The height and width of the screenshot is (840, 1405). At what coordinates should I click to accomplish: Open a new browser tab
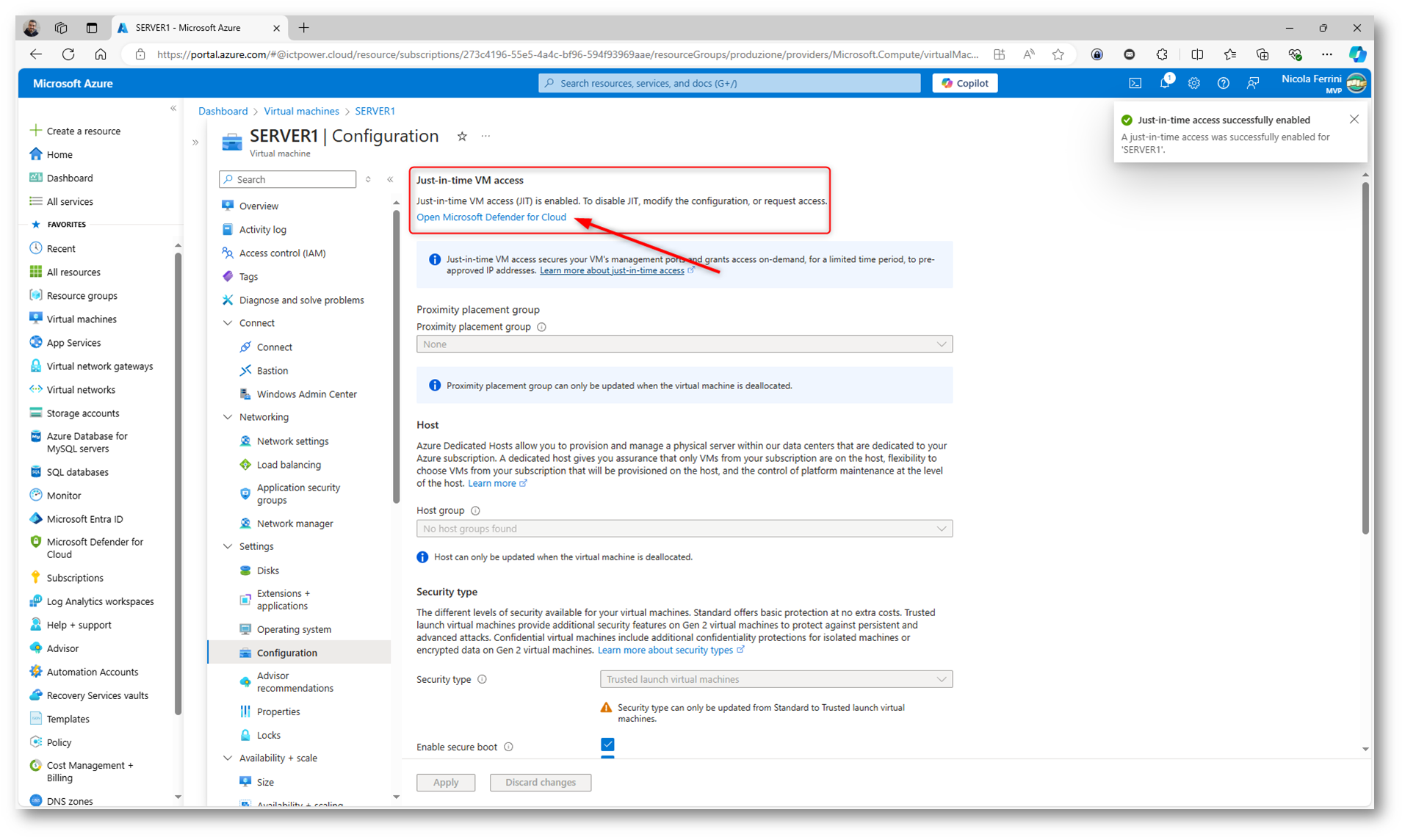click(x=303, y=28)
